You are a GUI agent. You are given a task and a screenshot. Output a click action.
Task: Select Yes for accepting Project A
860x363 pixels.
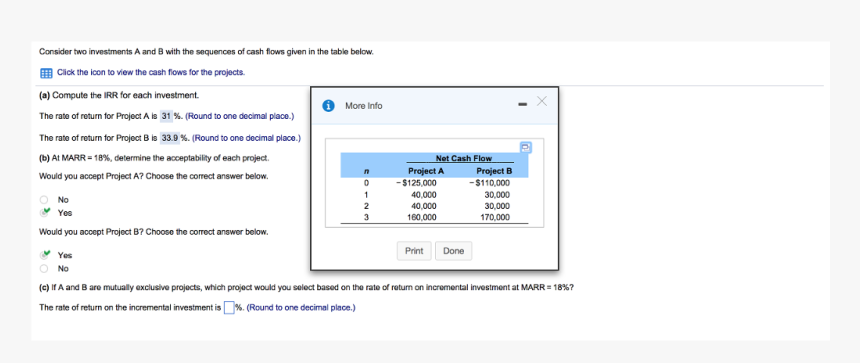point(44,213)
